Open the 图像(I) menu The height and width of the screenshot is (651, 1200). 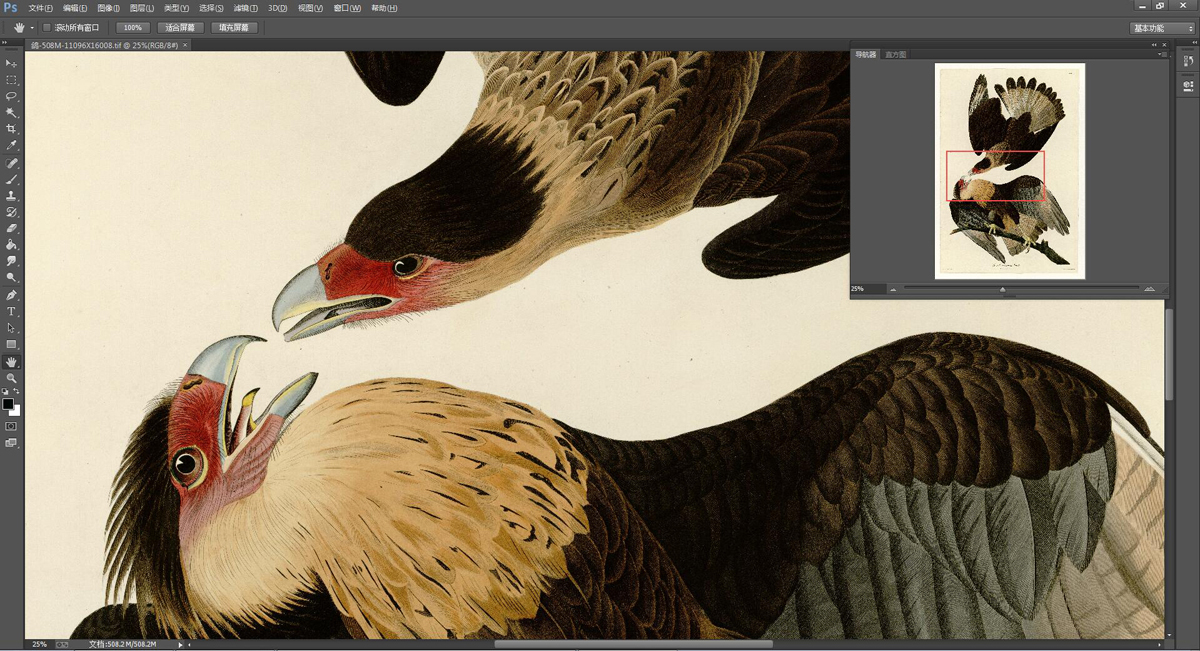pos(108,8)
